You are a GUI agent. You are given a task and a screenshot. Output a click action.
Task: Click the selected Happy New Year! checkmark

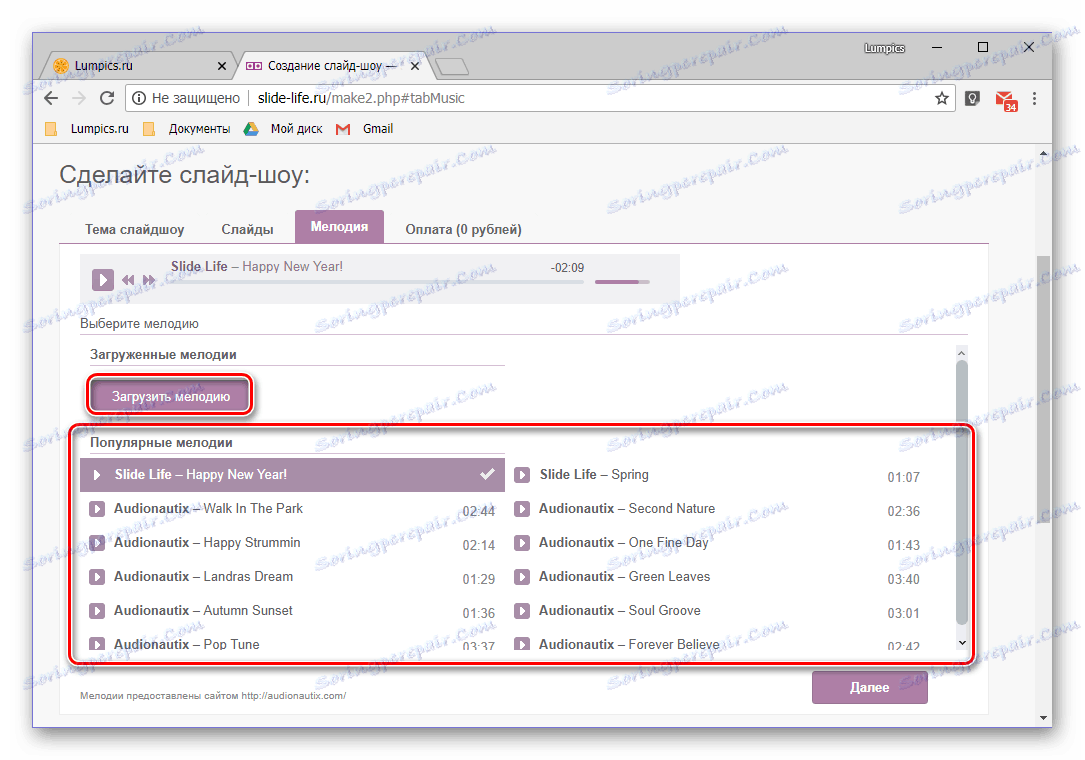(488, 474)
